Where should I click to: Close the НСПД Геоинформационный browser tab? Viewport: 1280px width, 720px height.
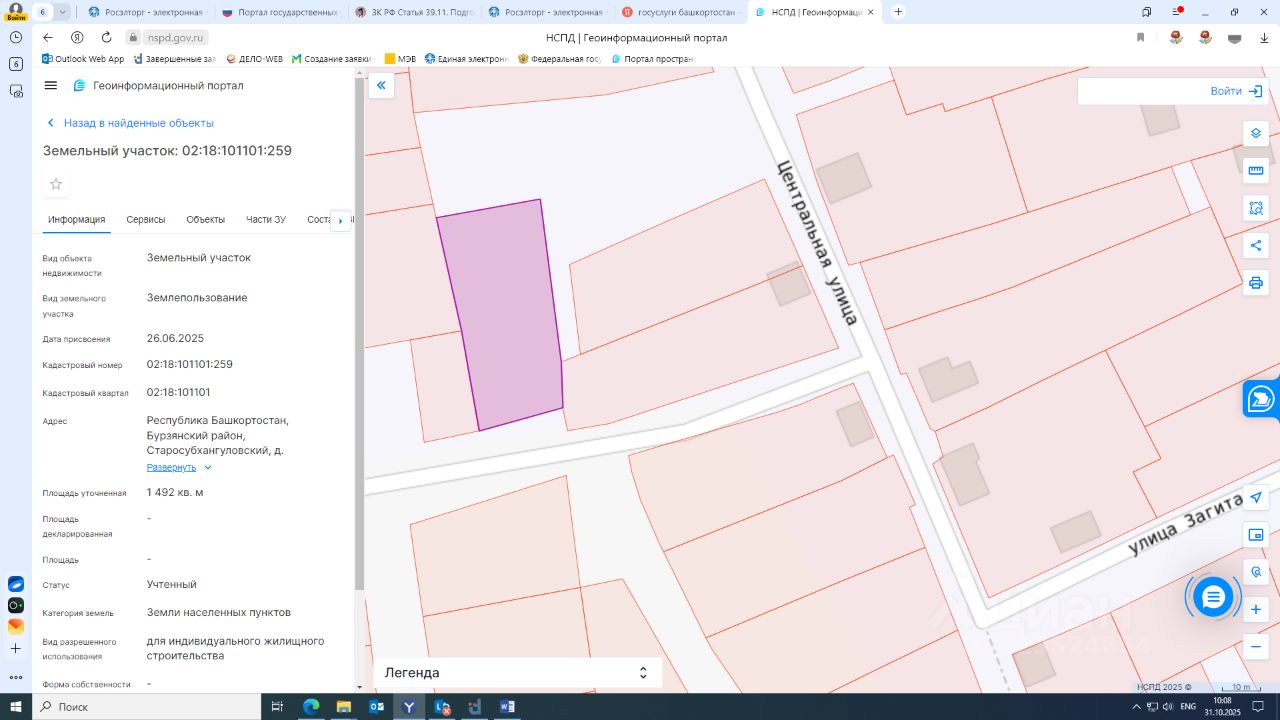point(870,12)
